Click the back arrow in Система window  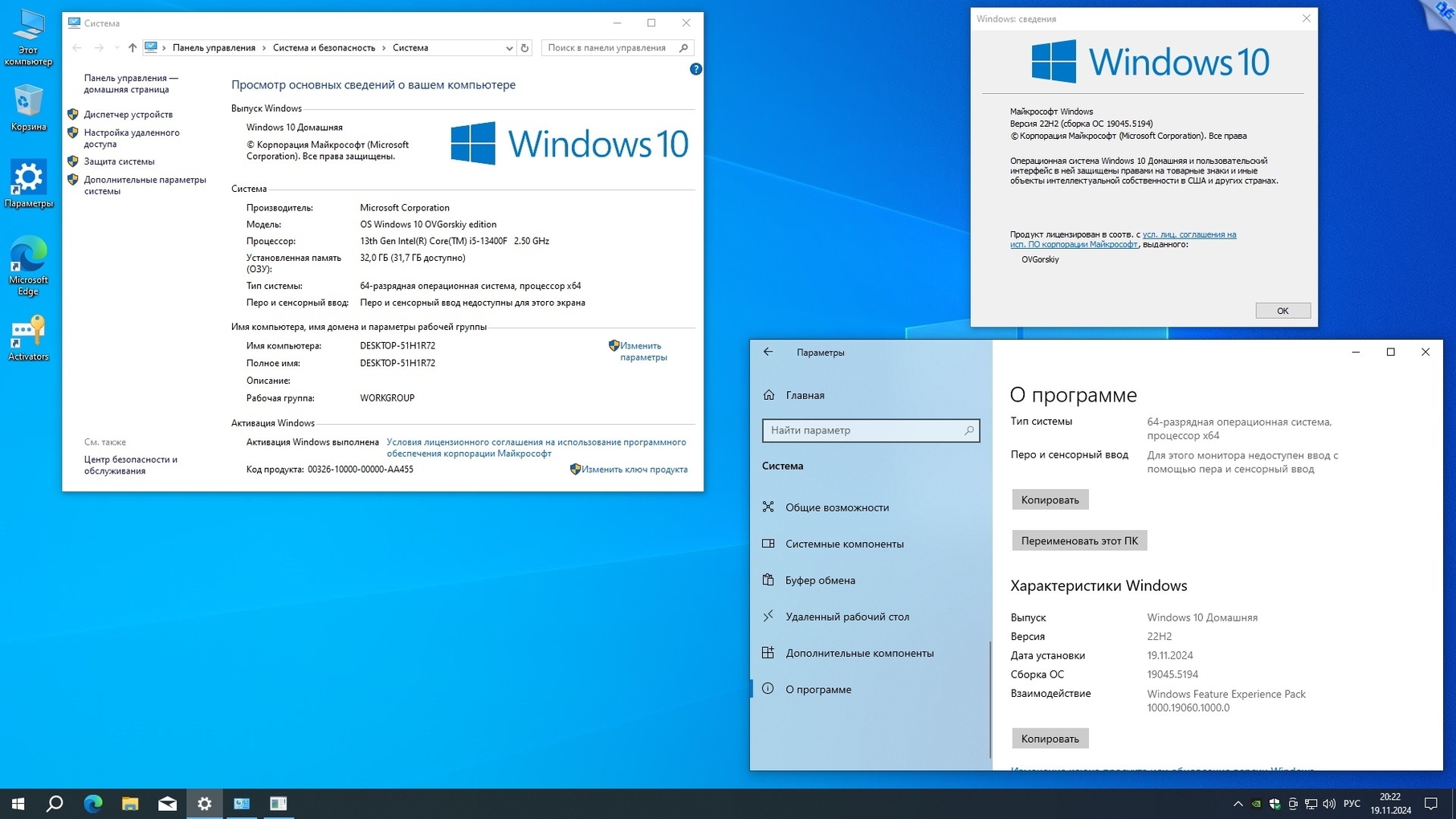click(77, 48)
